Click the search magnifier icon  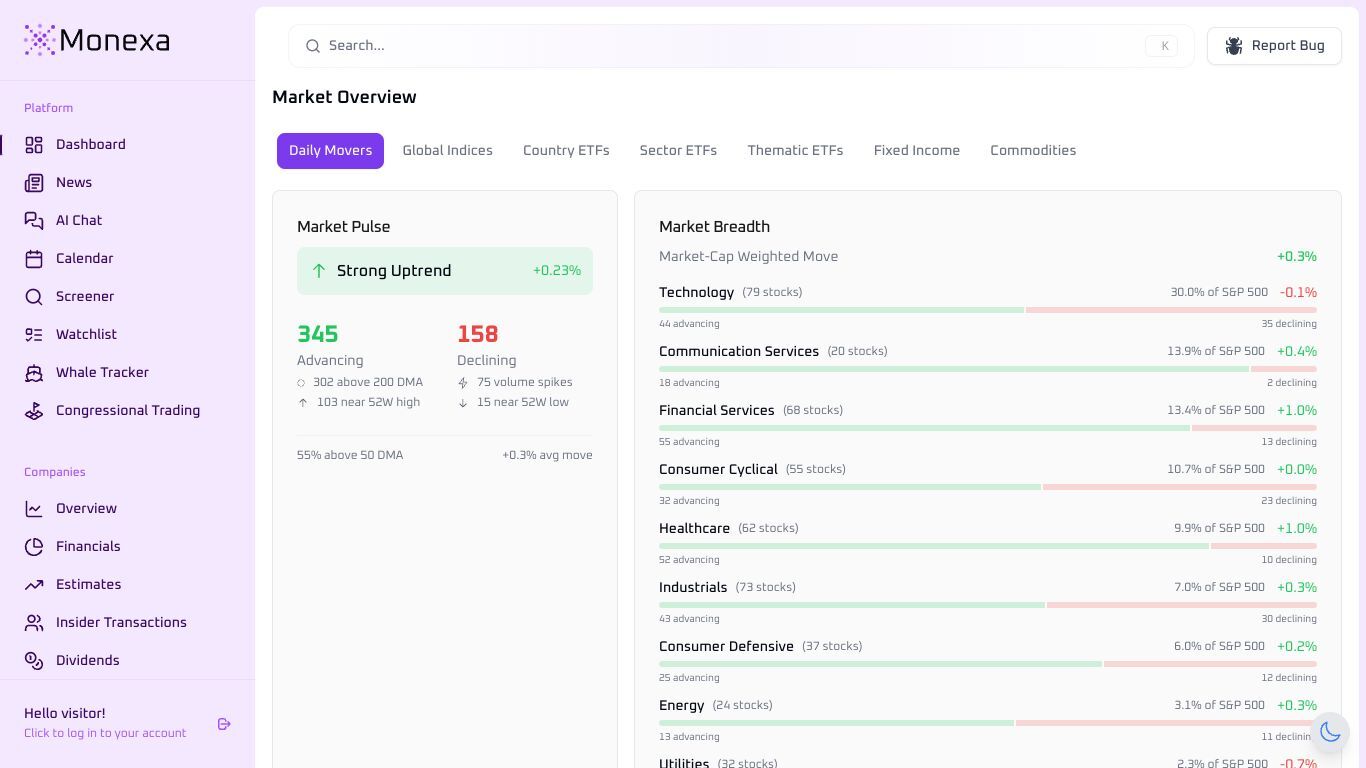click(313, 46)
